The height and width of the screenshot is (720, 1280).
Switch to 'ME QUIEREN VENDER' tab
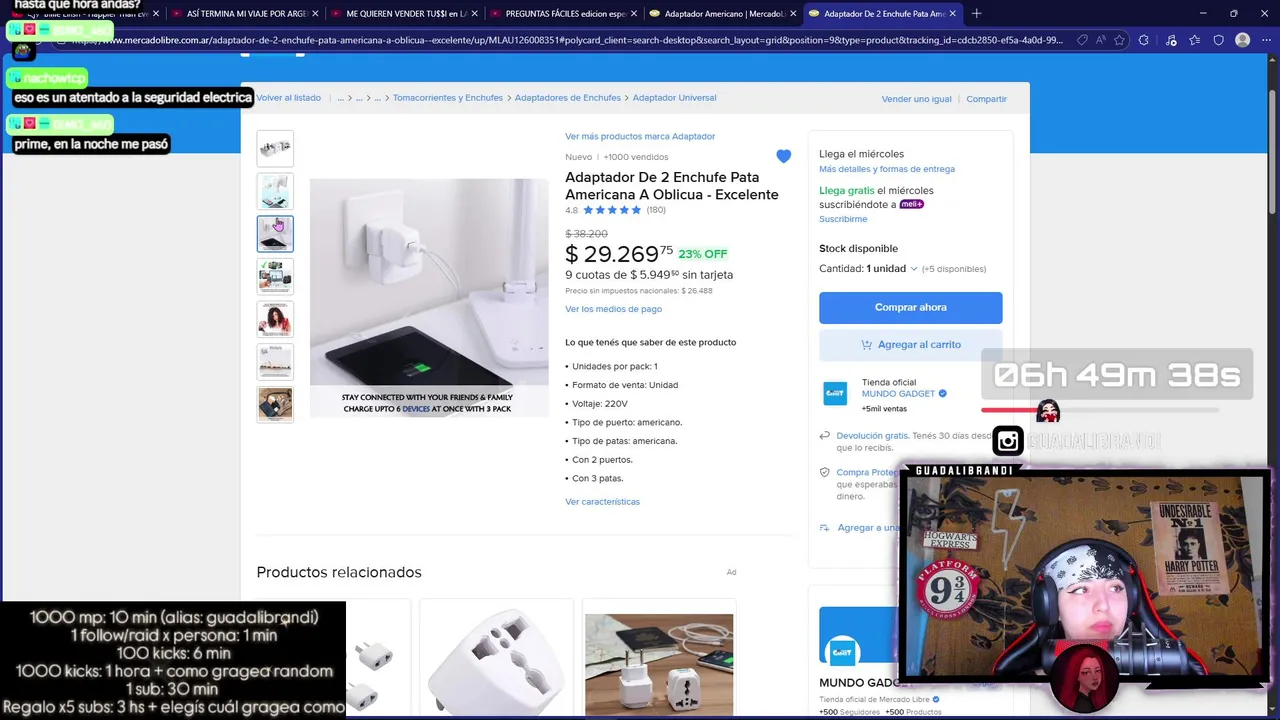click(x=403, y=14)
